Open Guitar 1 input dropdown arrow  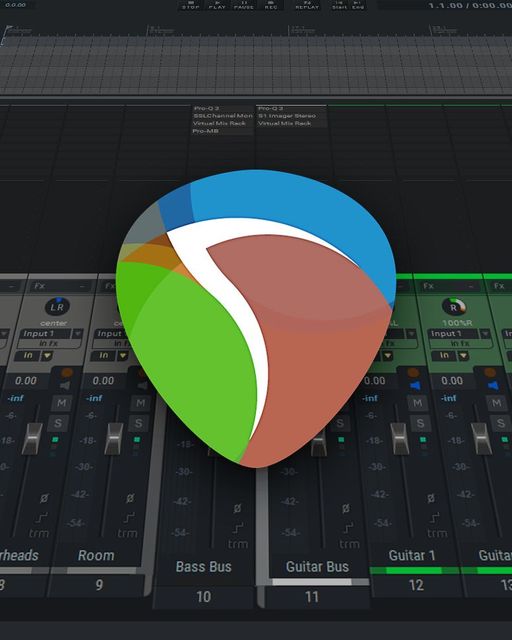[411, 334]
